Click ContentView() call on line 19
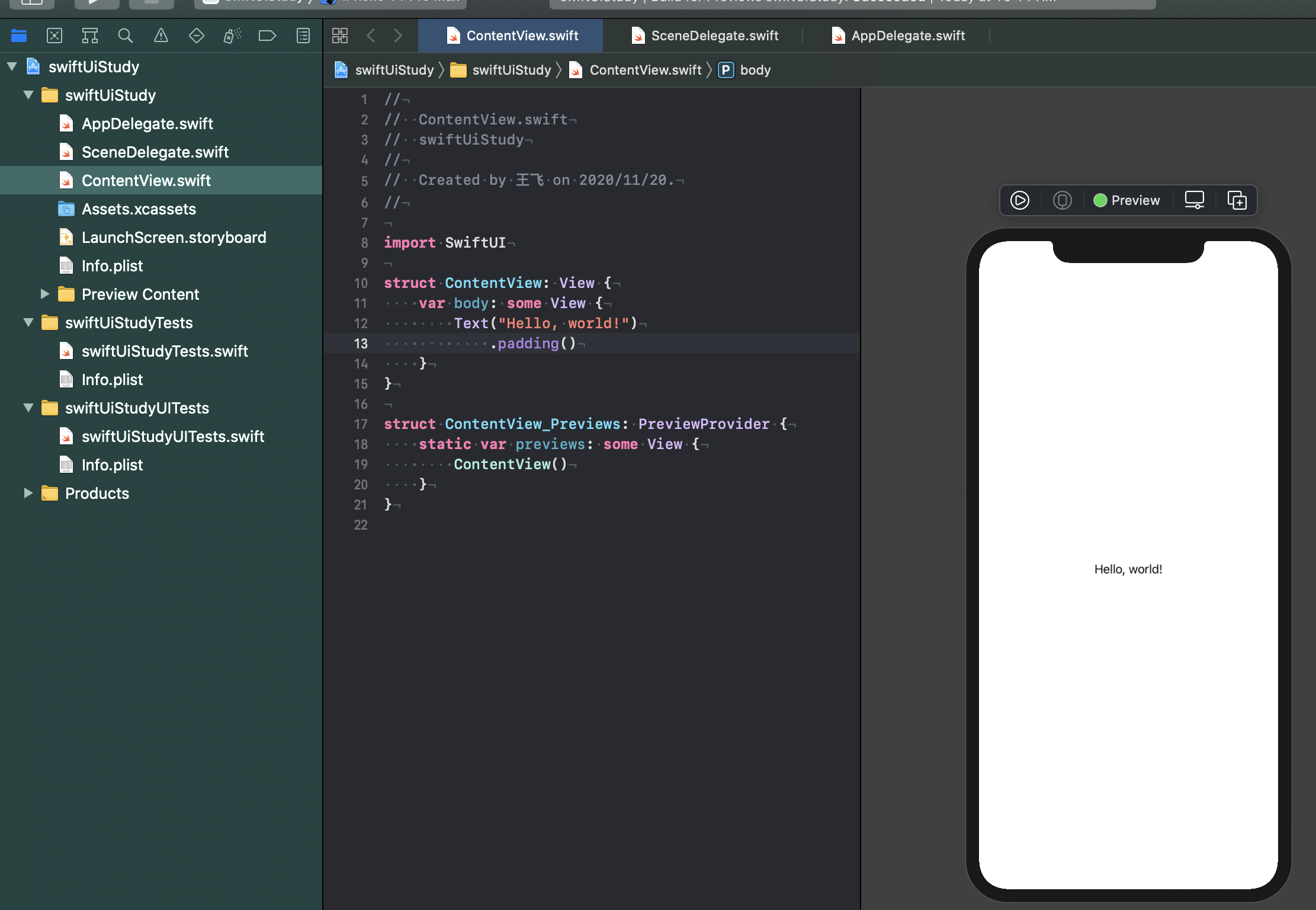1316x910 pixels. 511,464
